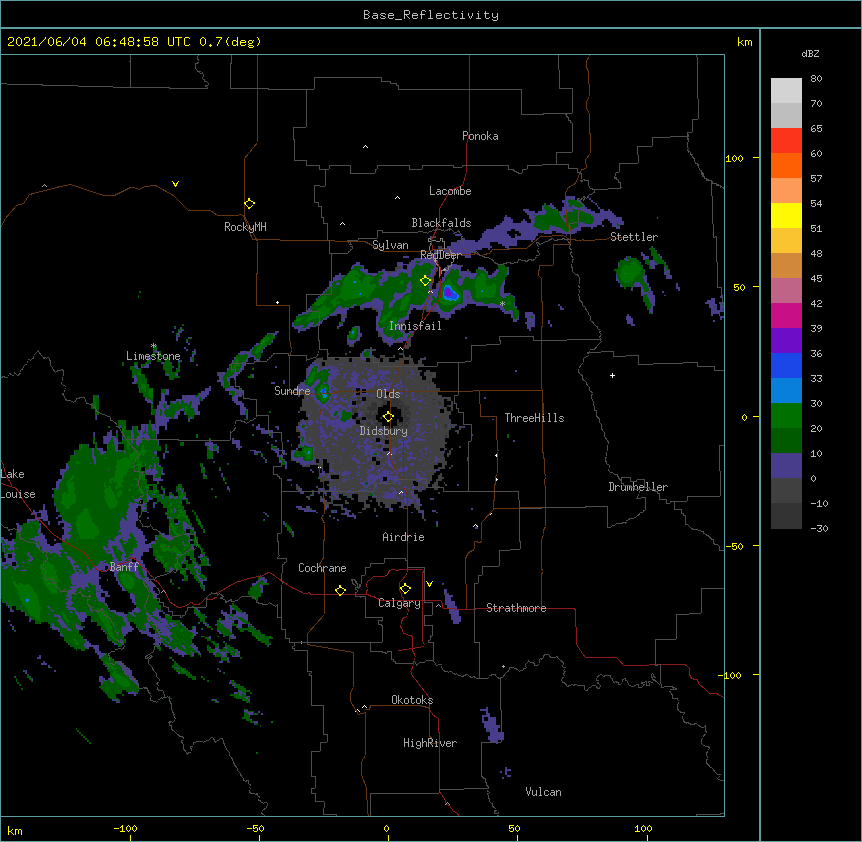The width and height of the screenshot is (862, 842).
Task: Click the Lacombe city label
Action: [450, 191]
